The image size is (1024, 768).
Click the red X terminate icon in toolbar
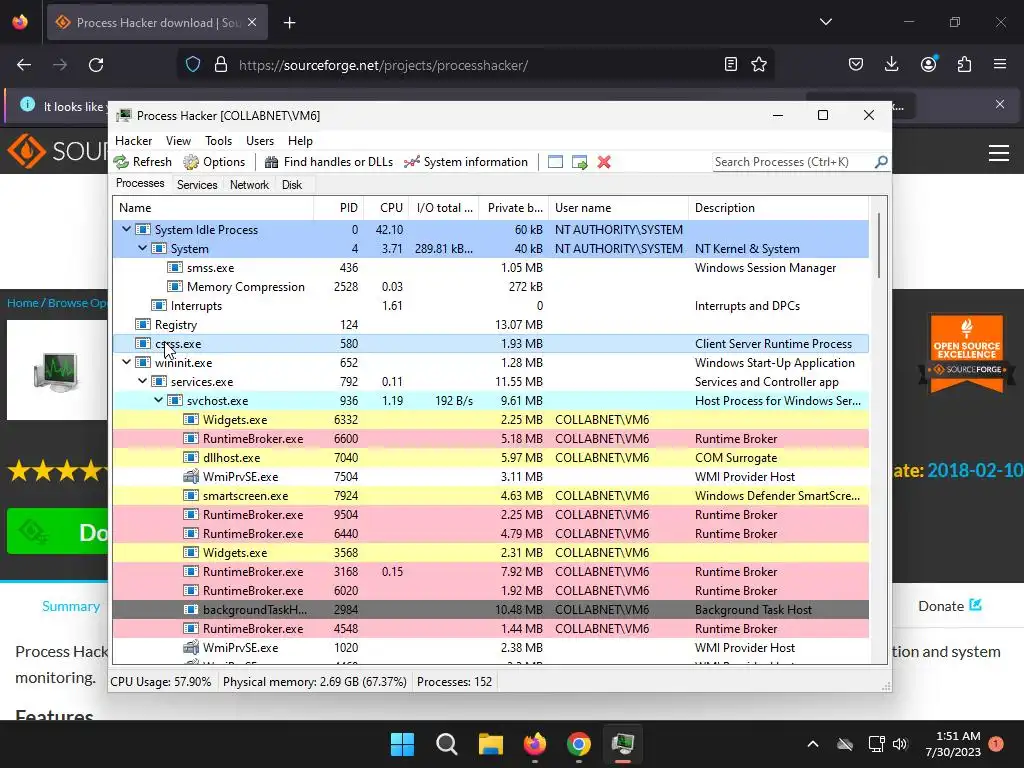point(604,162)
